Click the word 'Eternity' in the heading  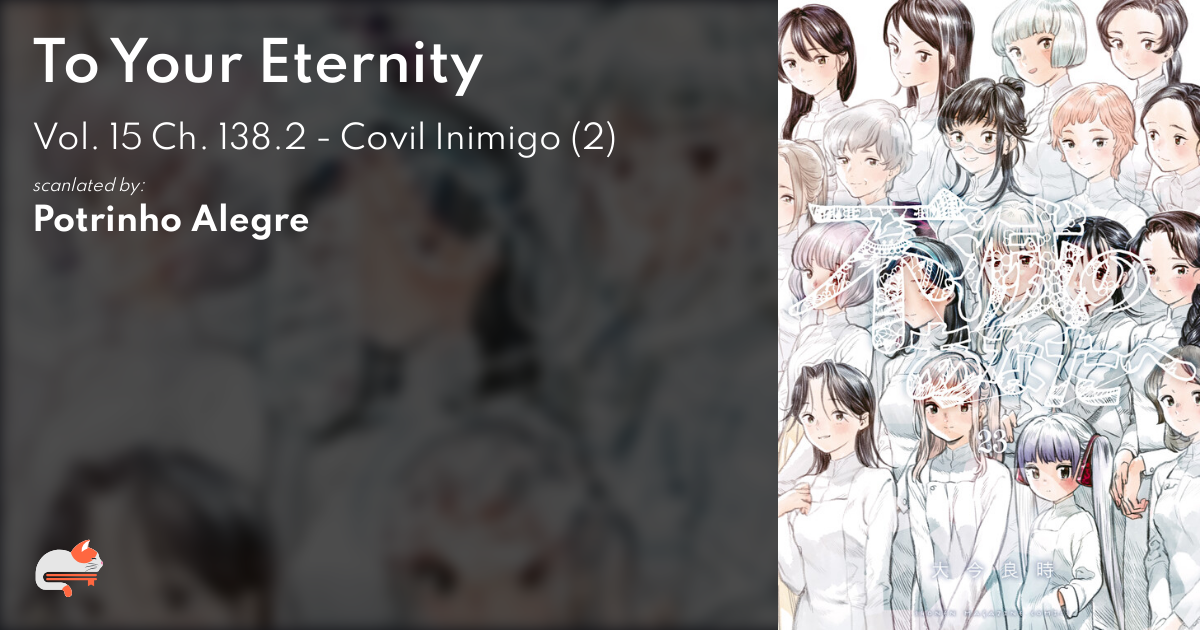pyautogui.click(x=372, y=64)
